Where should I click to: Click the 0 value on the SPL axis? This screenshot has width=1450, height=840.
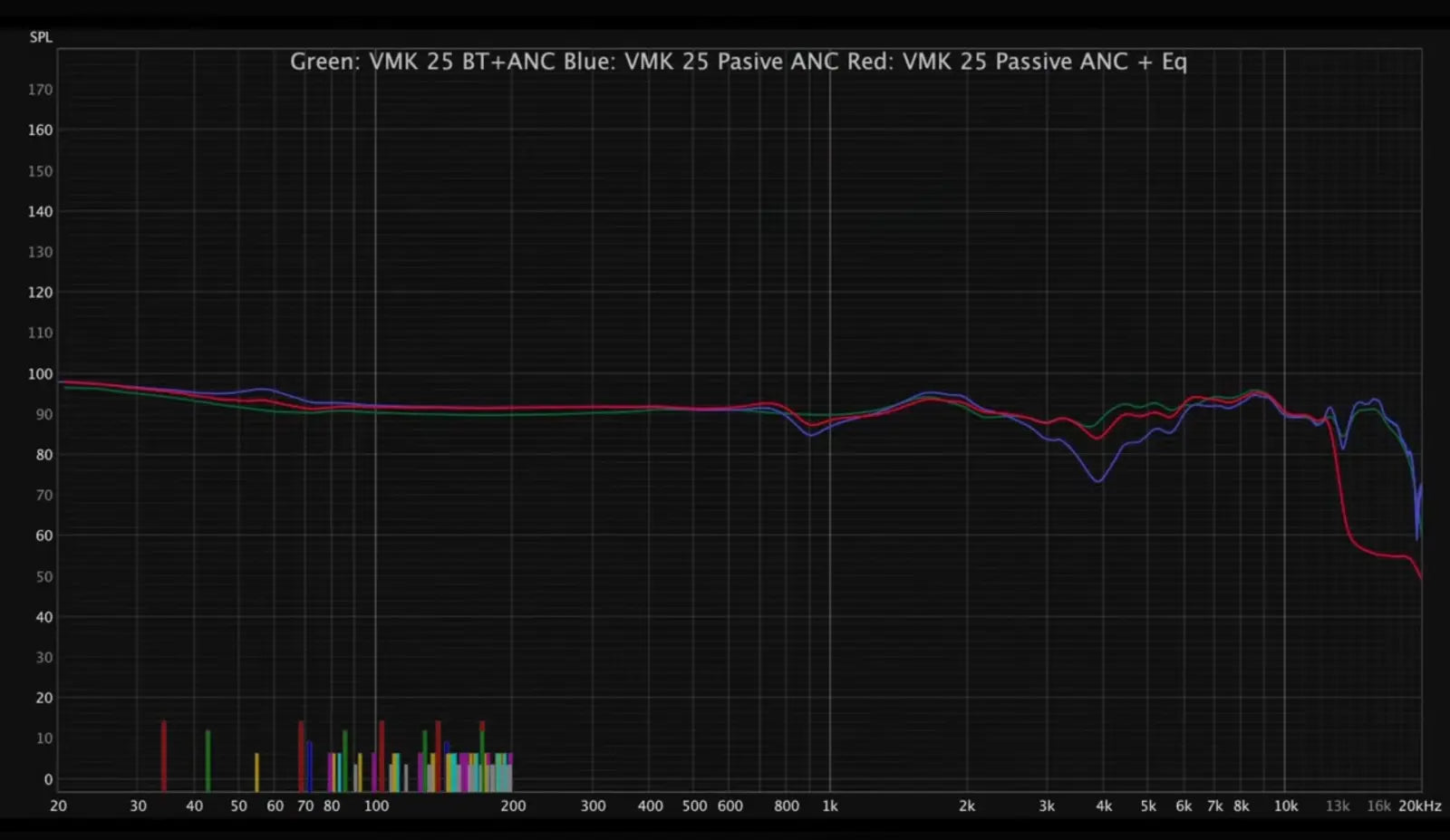(48, 779)
